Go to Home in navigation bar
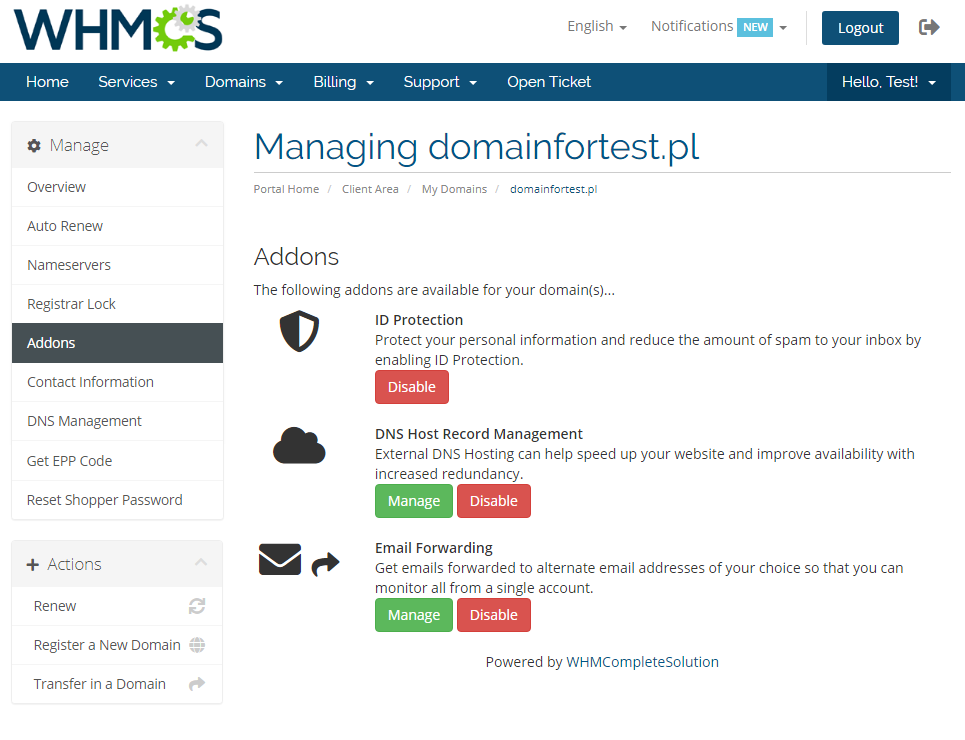Screen dimensions: 965x740 click(x=47, y=82)
